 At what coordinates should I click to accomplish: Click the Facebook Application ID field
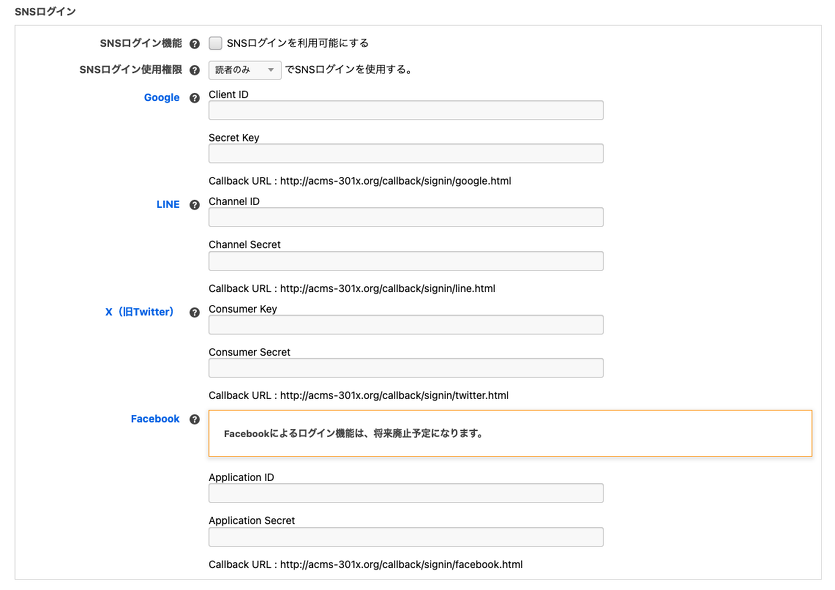[x=404, y=492]
